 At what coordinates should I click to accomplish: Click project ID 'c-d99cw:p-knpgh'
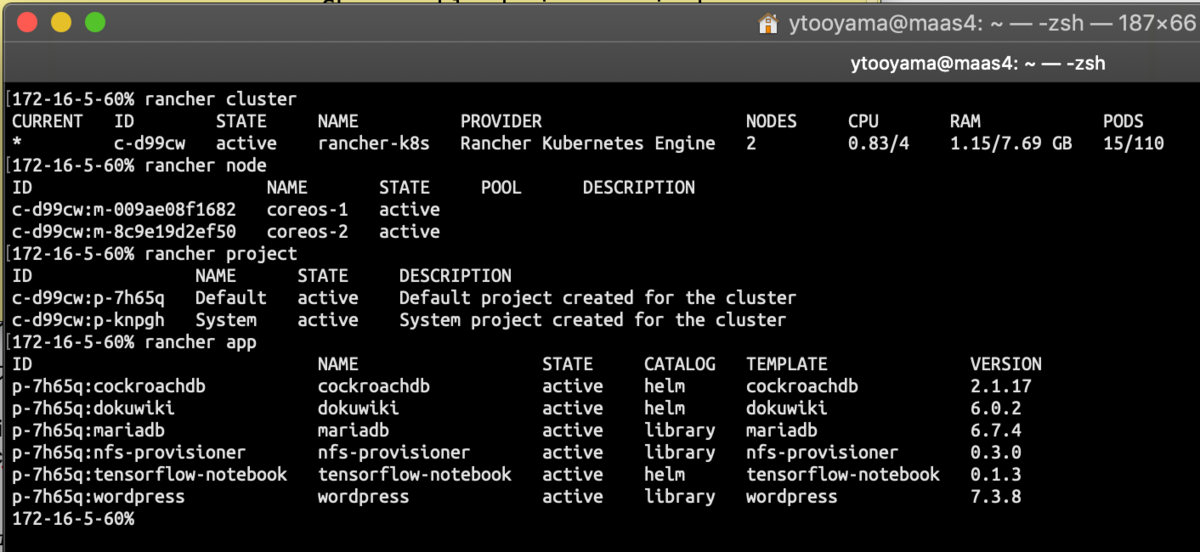pyautogui.click(x=89, y=320)
